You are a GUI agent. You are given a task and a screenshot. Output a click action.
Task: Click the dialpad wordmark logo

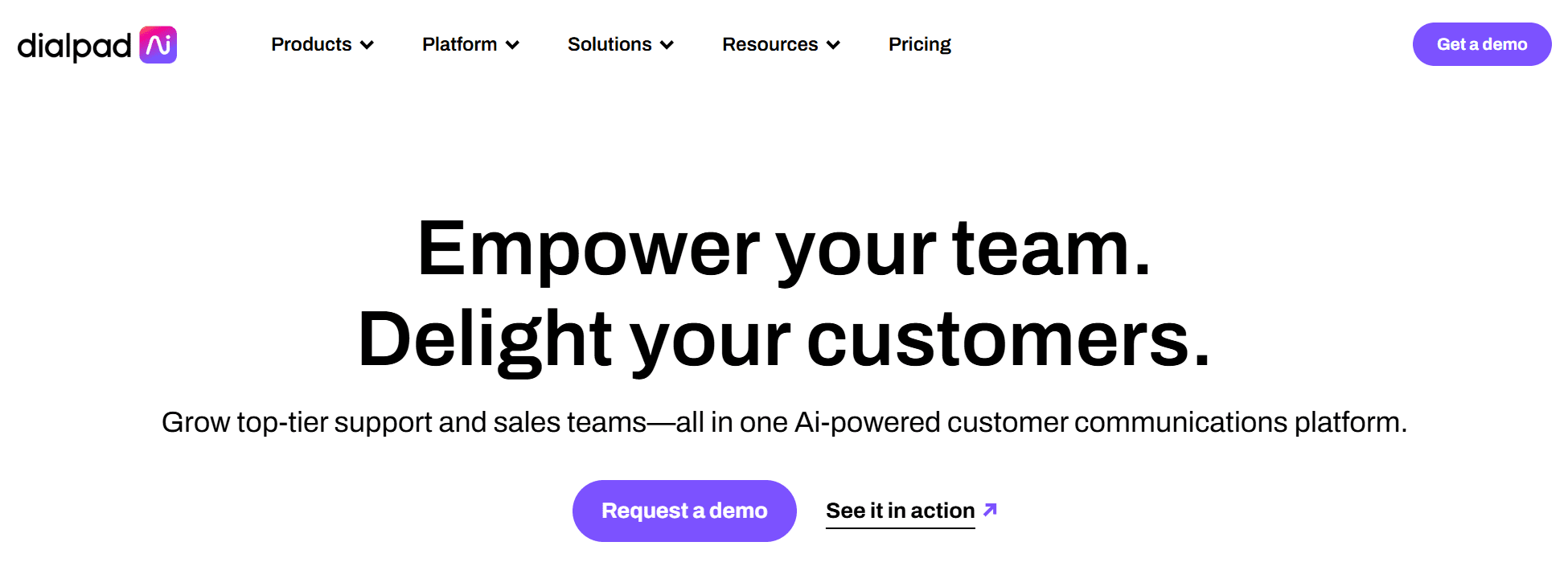pos(74,46)
